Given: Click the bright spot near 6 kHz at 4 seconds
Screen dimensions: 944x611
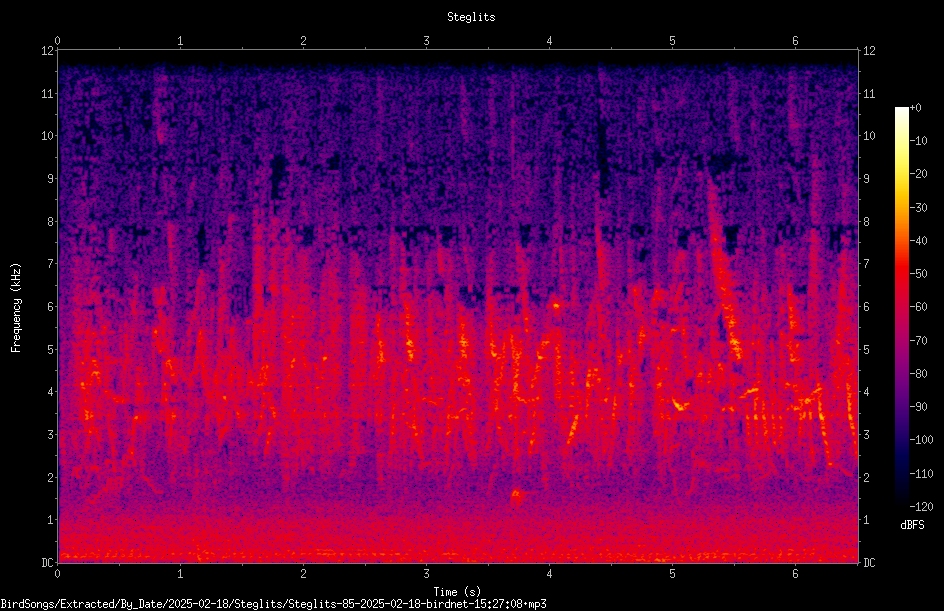Looking at the screenshot, I should (556, 306).
